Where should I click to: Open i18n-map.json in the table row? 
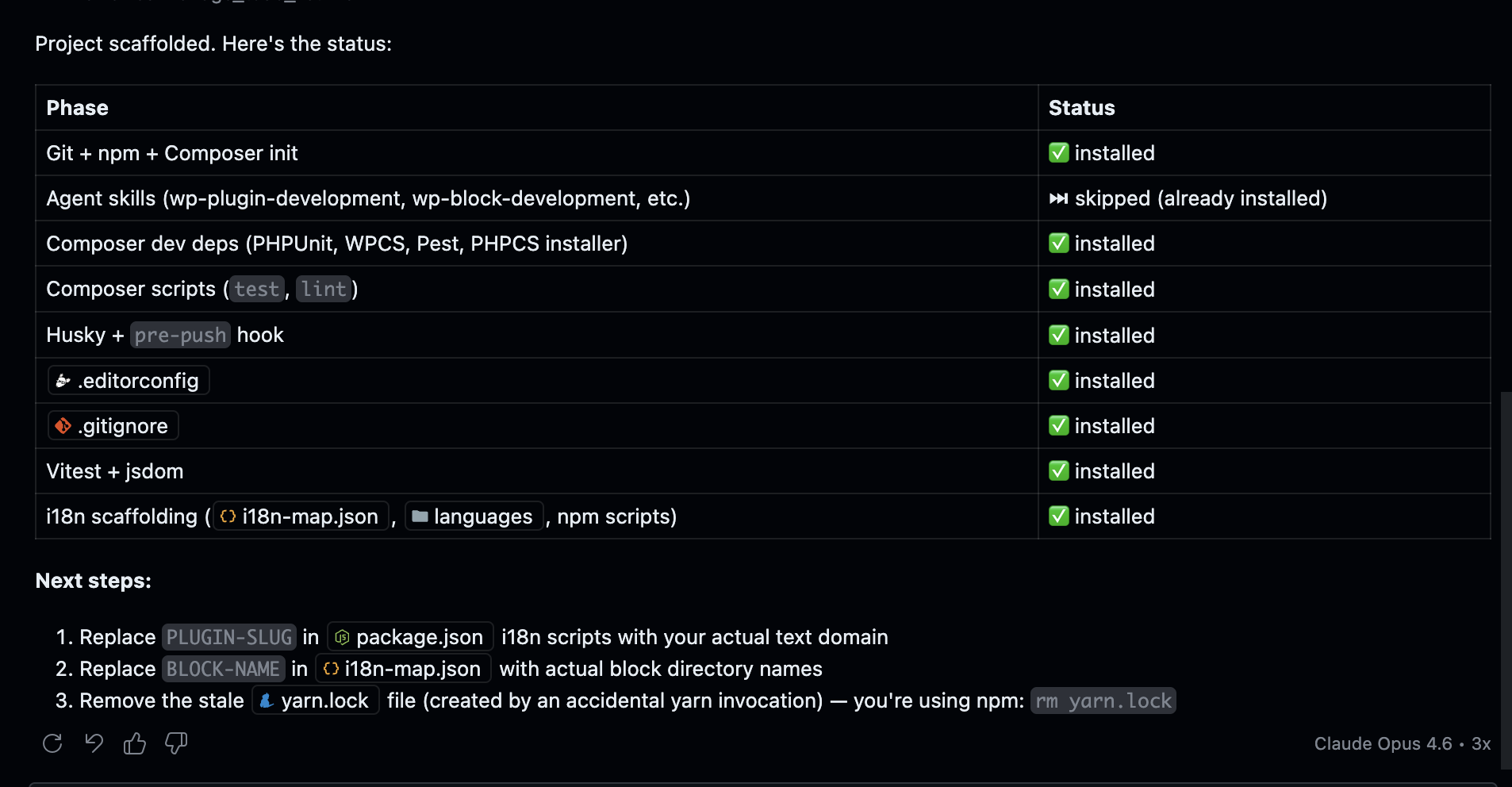301,516
